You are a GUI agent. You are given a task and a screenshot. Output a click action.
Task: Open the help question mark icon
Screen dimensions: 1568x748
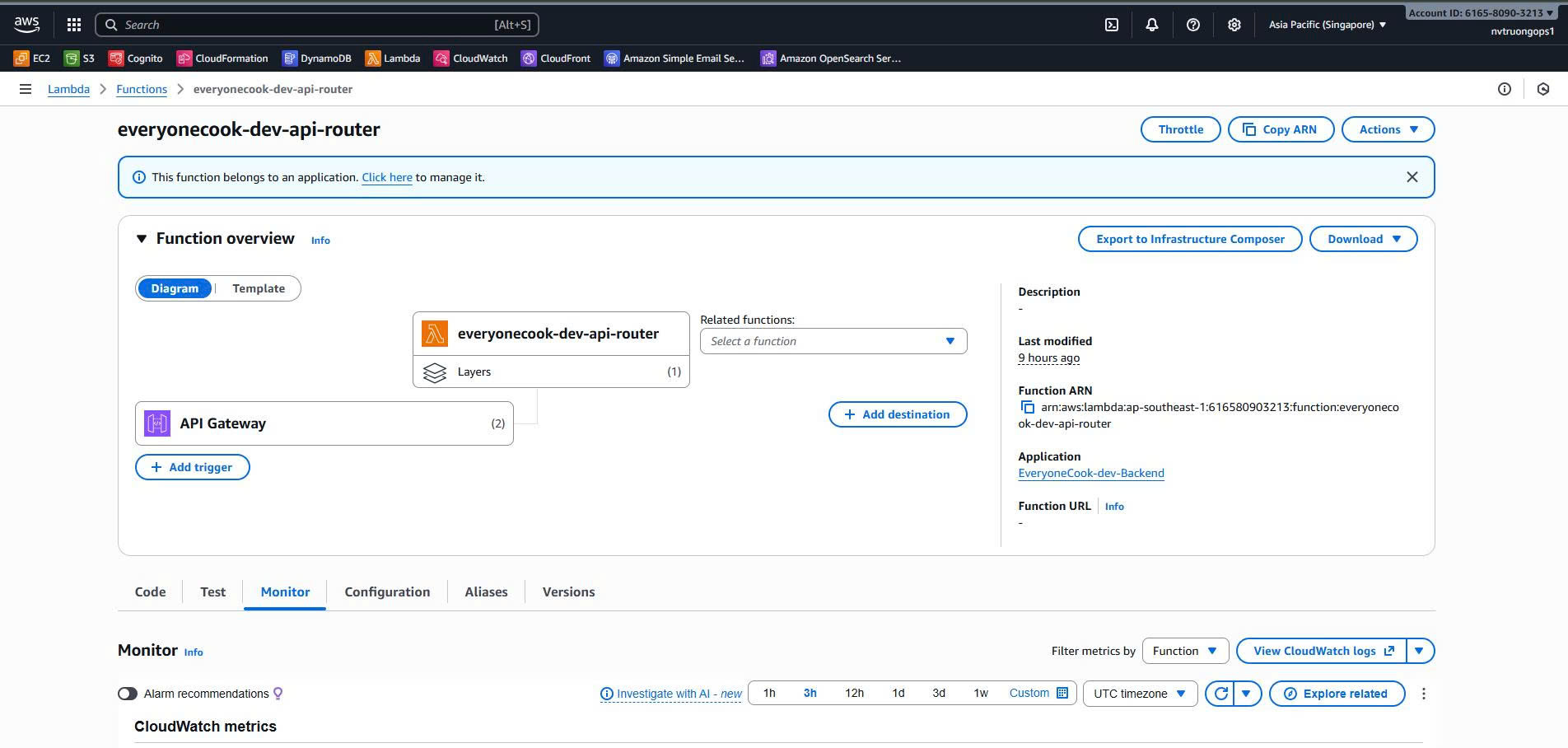pyautogui.click(x=1193, y=25)
